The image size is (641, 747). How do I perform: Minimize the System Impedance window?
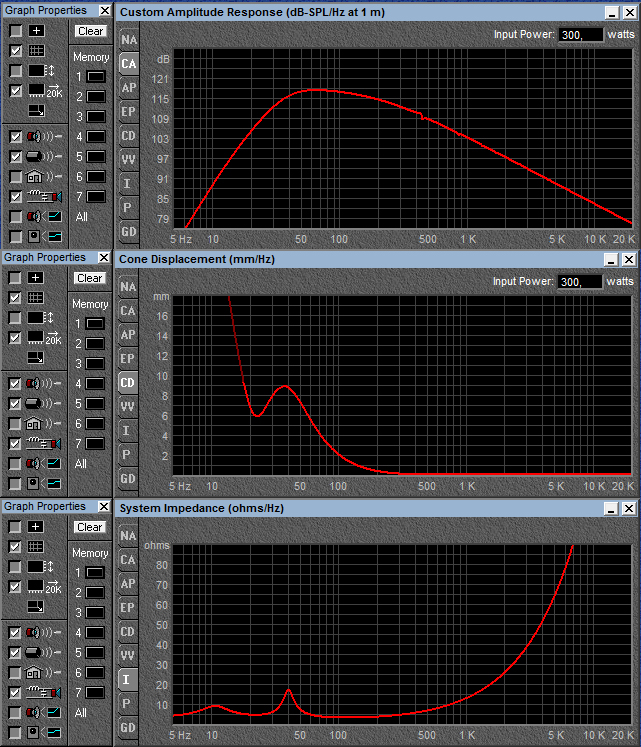611,509
